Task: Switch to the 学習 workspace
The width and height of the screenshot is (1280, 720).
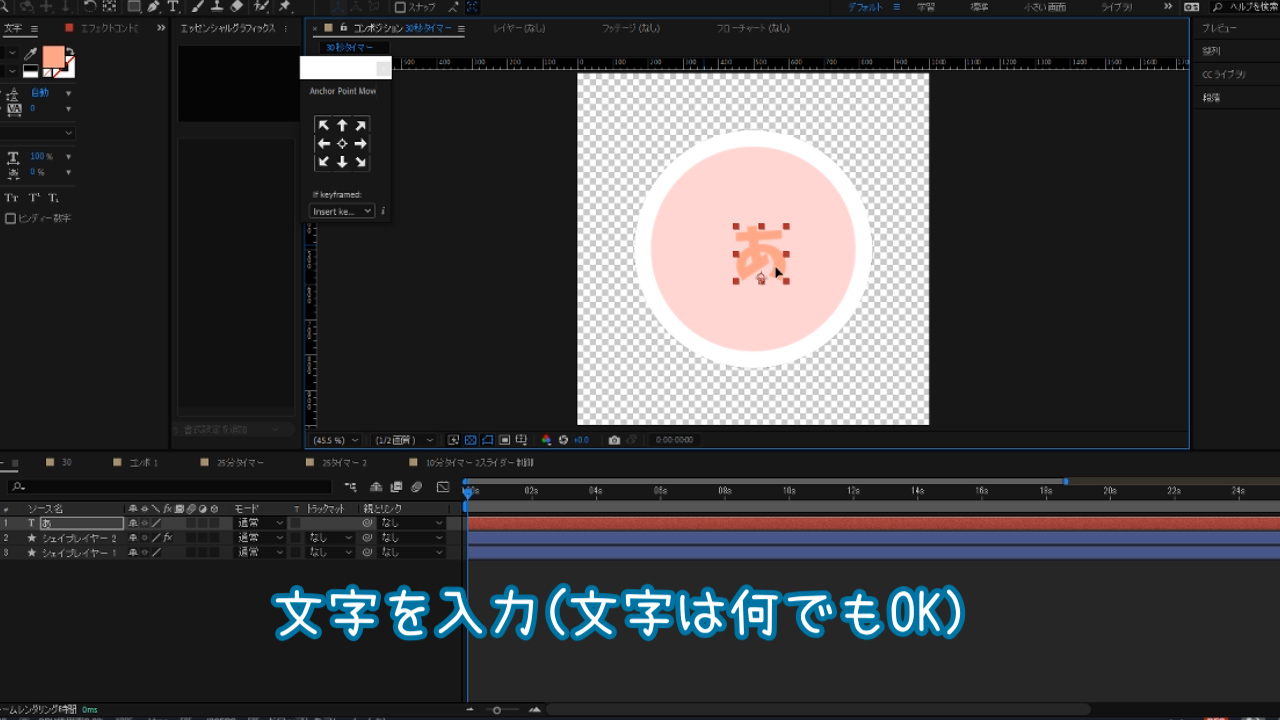Action: 926,7
